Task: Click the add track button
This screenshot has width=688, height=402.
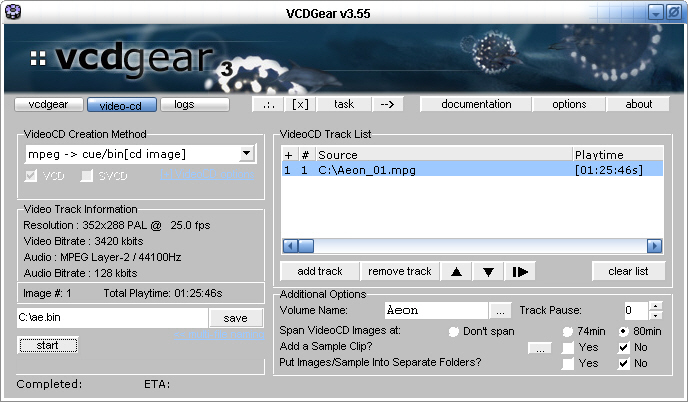Action: pyautogui.click(x=320, y=272)
